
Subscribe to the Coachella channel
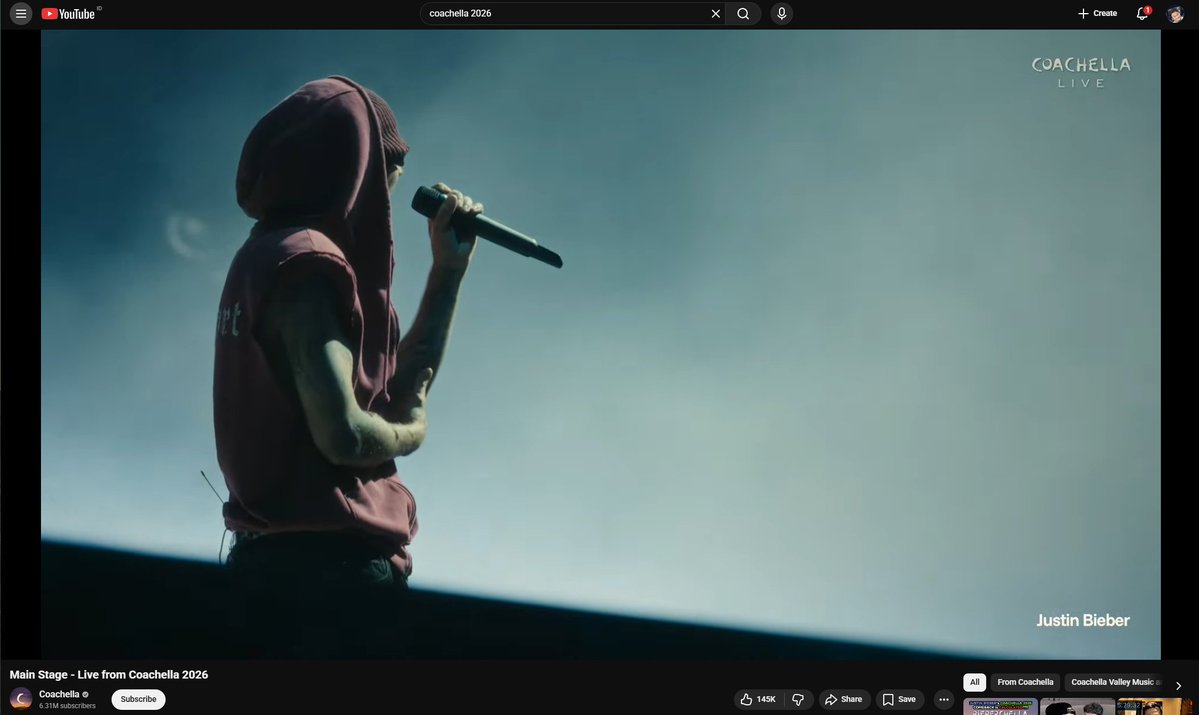pyautogui.click(x=138, y=699)
